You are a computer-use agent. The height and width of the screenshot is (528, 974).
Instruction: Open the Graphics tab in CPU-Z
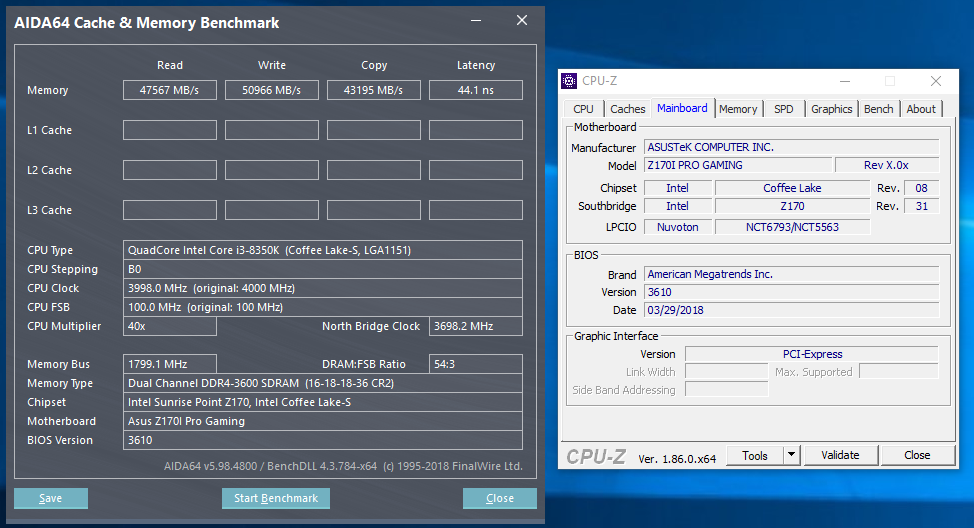pyautogui.click(x=832, y=109)
